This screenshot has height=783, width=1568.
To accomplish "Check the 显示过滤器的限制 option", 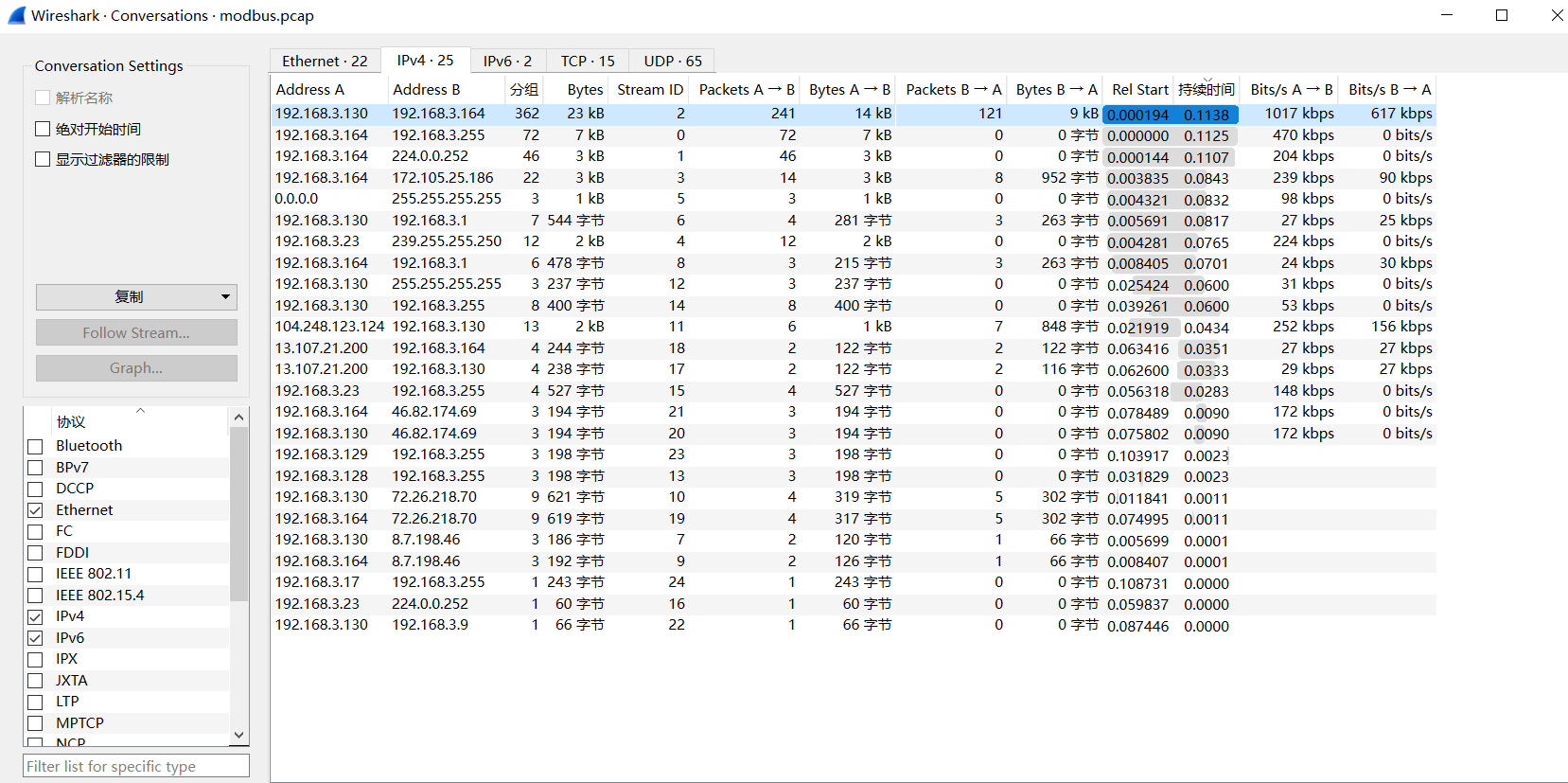I will (43, 159).
